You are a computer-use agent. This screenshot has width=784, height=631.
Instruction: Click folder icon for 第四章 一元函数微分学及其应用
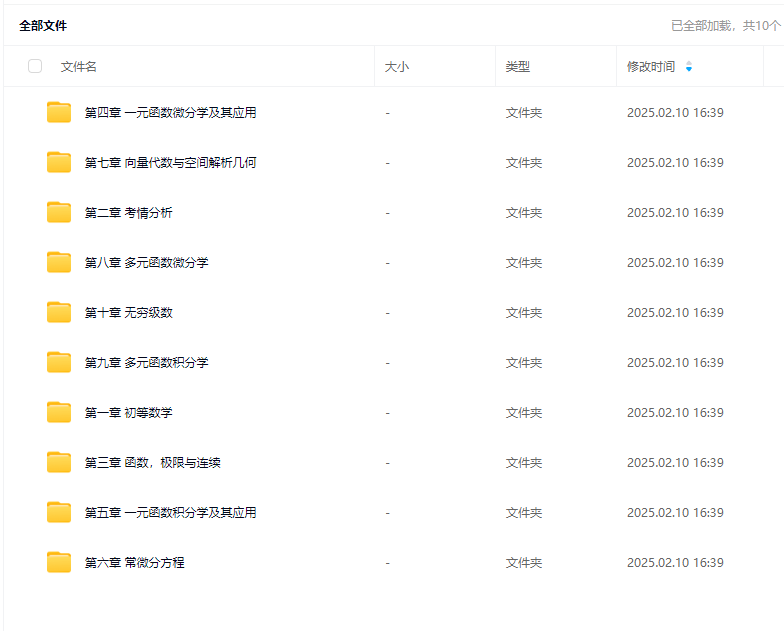point(59,112)
